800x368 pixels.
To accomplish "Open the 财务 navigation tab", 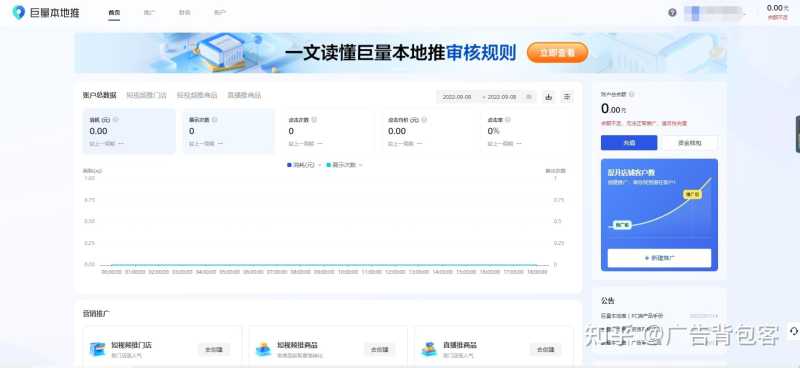I will pos(185,13).
